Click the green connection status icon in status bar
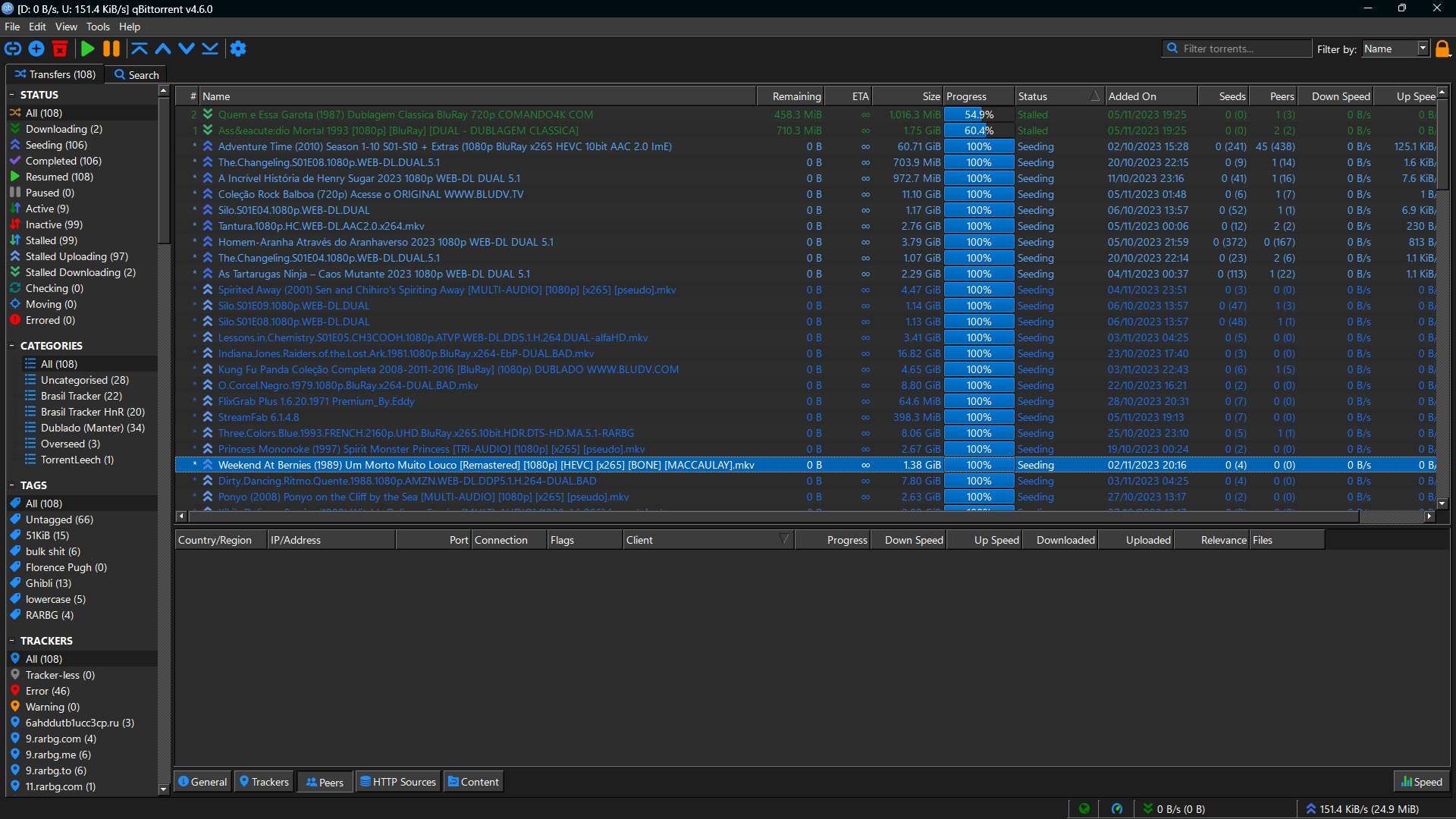 click(1084, 808)
